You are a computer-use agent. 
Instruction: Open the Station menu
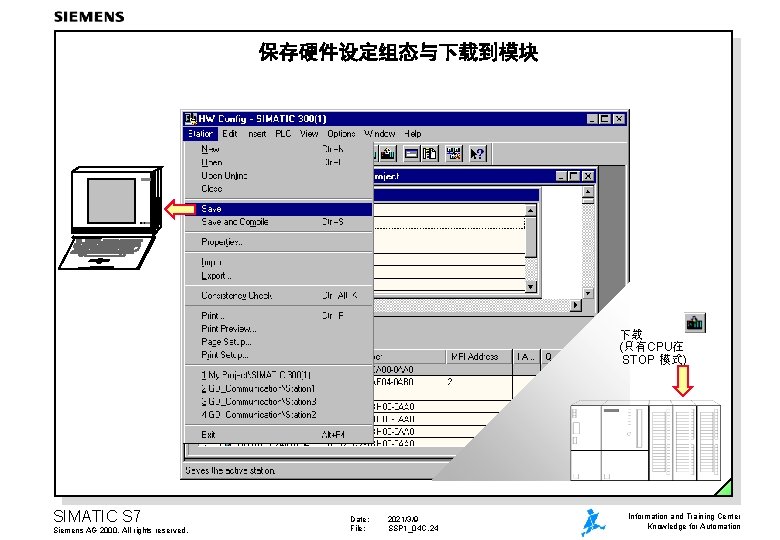tap(200, 134)
